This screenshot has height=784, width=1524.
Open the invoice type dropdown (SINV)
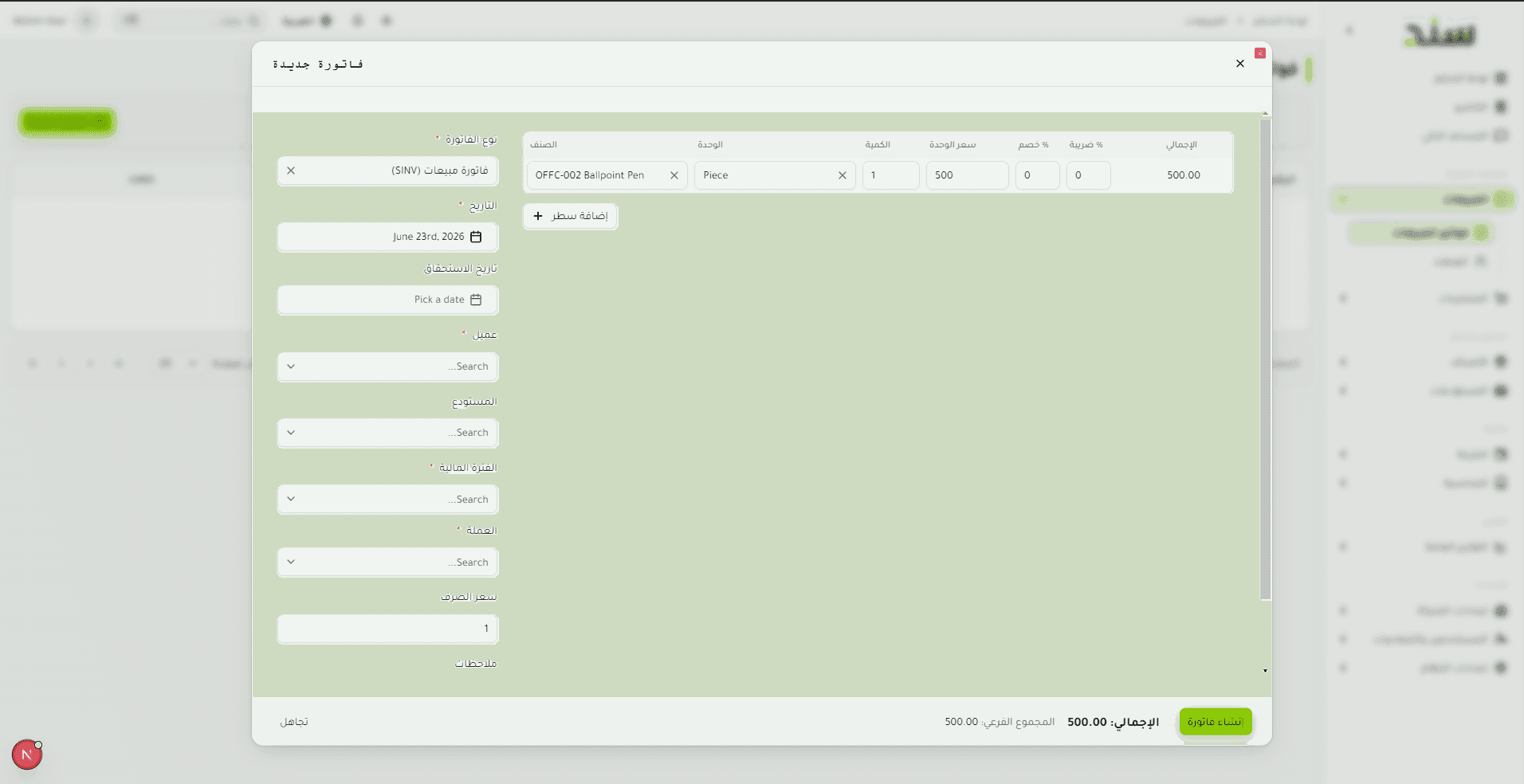[x=387, y=171]
